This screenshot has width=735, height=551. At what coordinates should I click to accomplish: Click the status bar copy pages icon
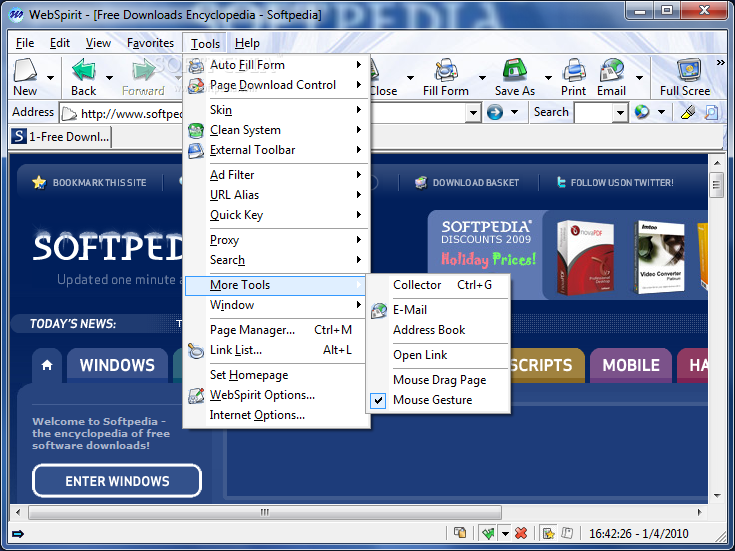460,533
